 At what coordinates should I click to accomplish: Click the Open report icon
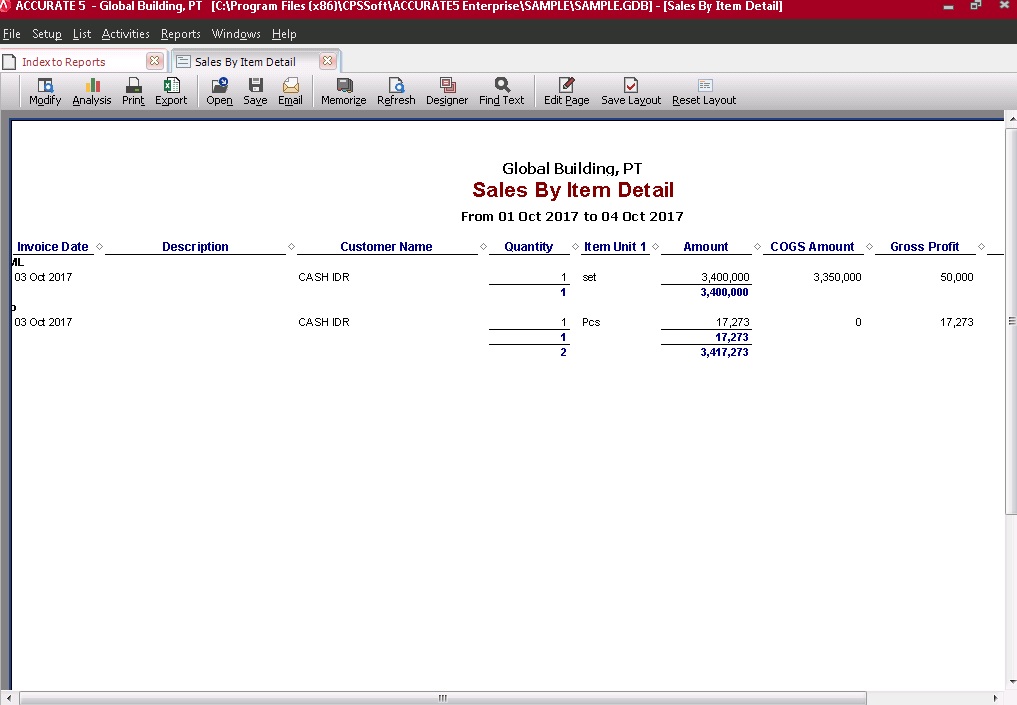(x=219, y=91)
